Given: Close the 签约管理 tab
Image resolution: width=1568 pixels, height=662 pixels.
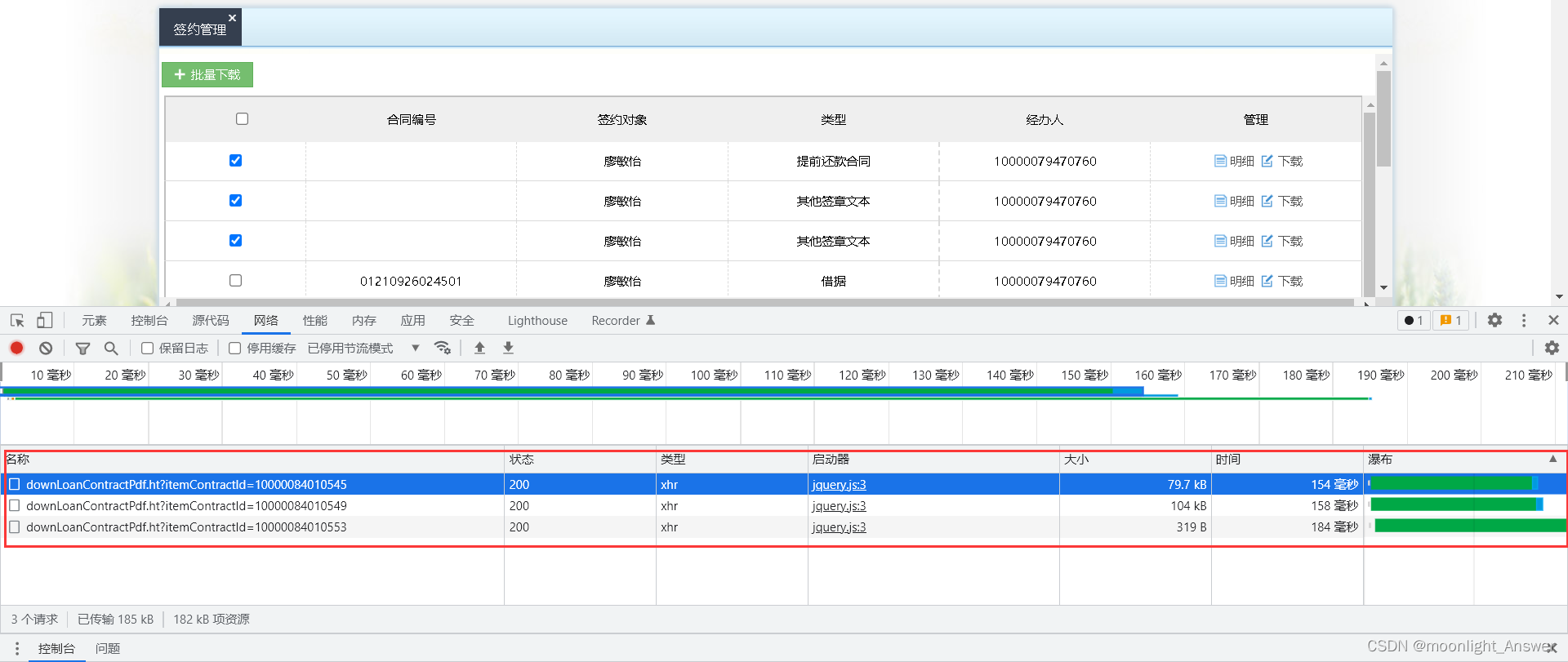Looking at the screenshot, I should click(232, 17).
